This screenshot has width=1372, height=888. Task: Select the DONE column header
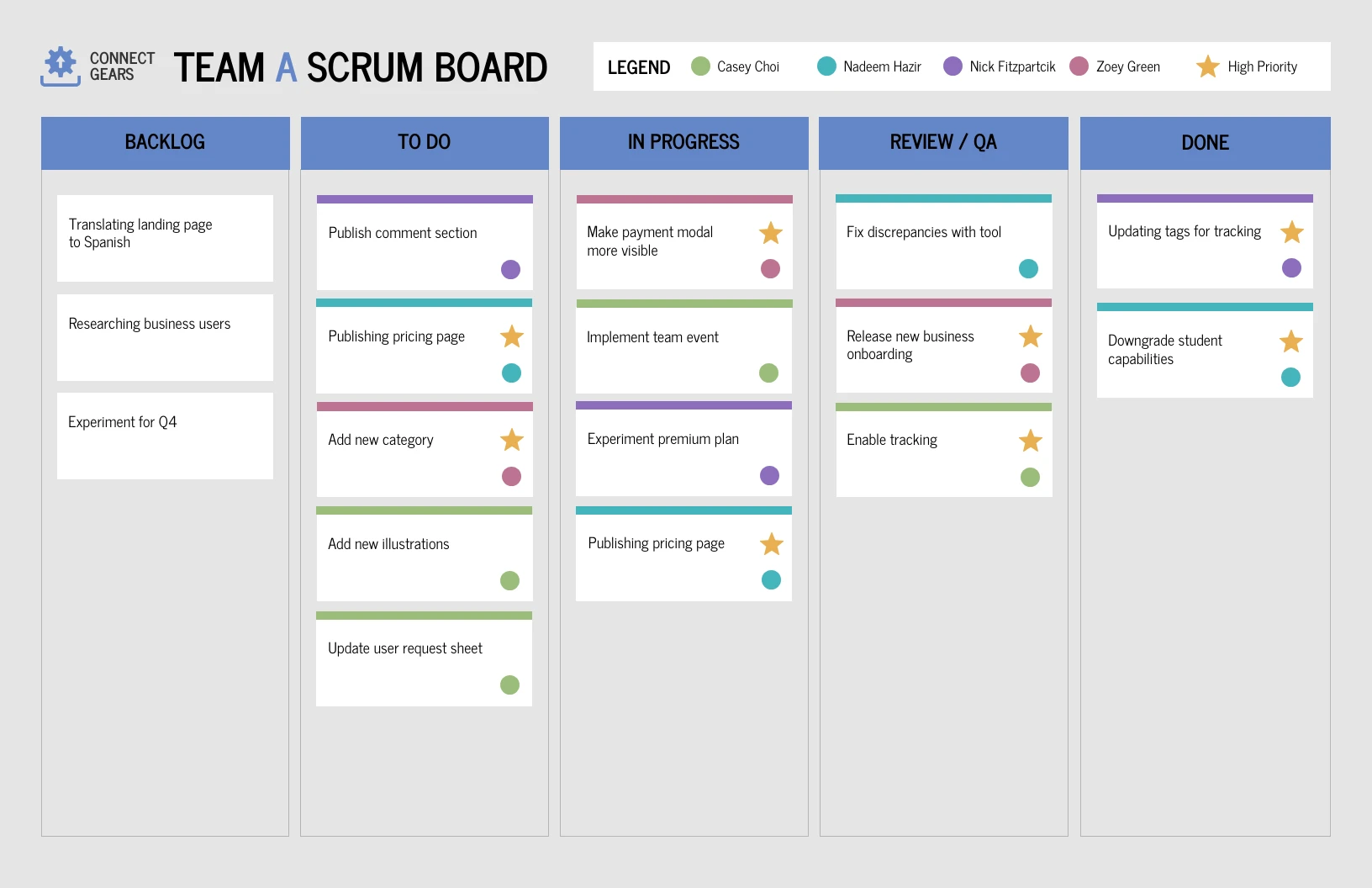pyautogui.click(x=1206, y=143)
